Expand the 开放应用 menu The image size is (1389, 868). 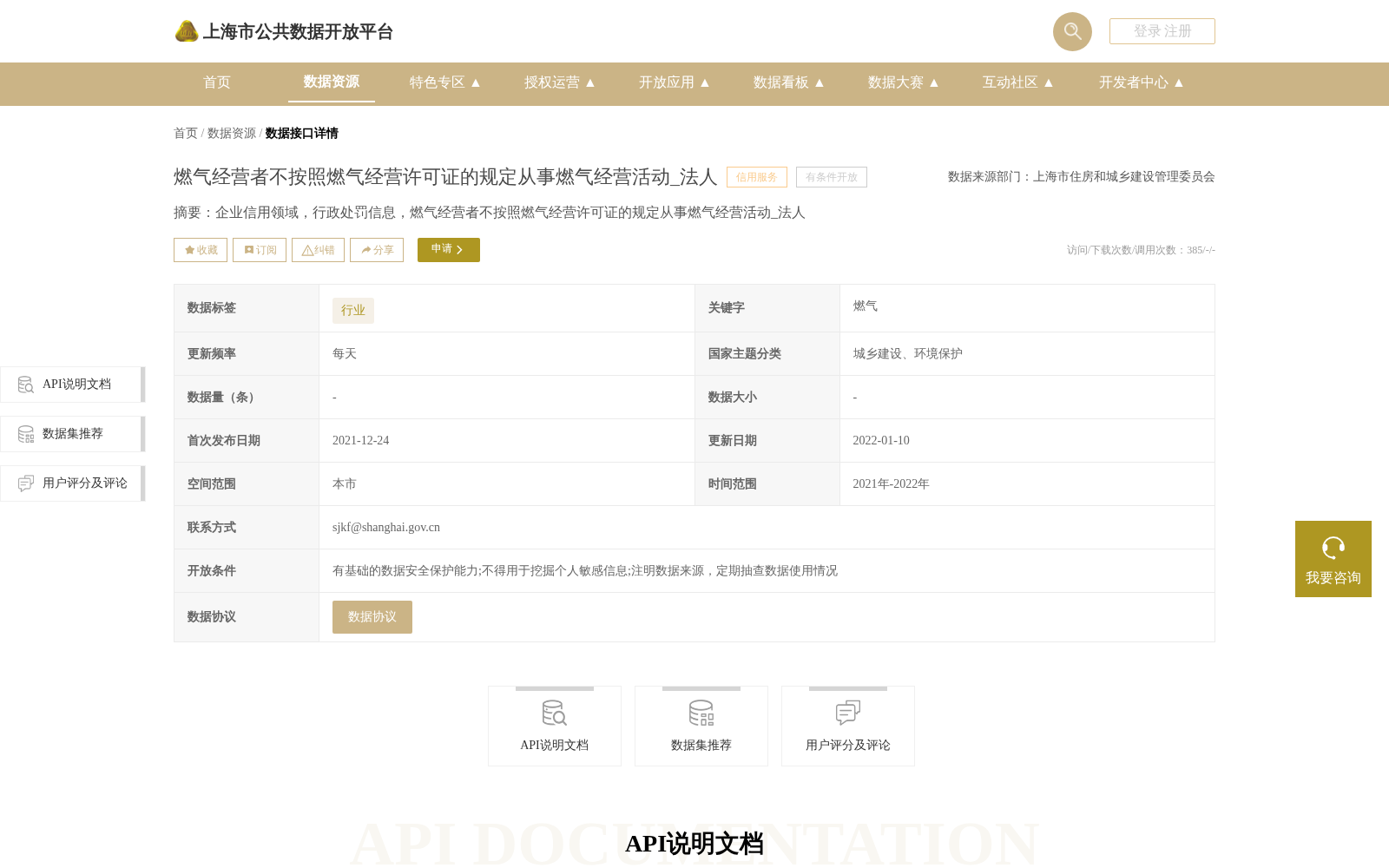[x=675, y=82]
